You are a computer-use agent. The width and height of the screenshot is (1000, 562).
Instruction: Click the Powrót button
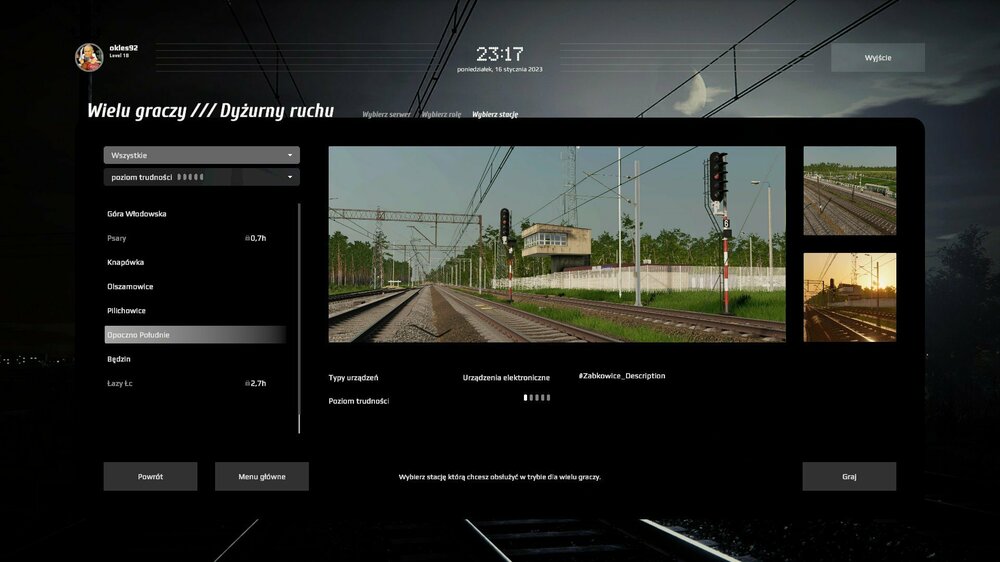150,476
